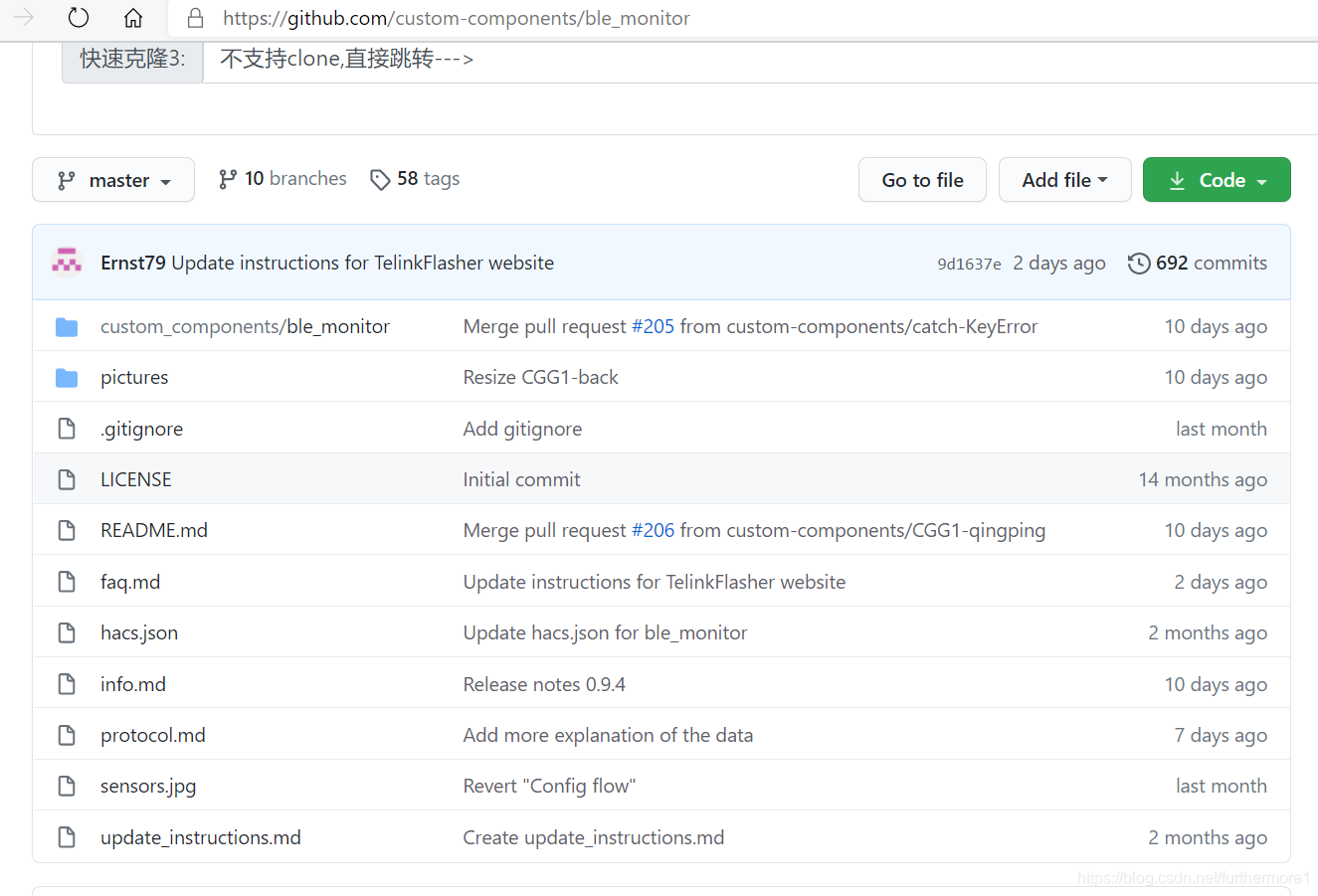The image size is (1318, 896).
Task: Click the Go to file button
Action: [922, 180]
